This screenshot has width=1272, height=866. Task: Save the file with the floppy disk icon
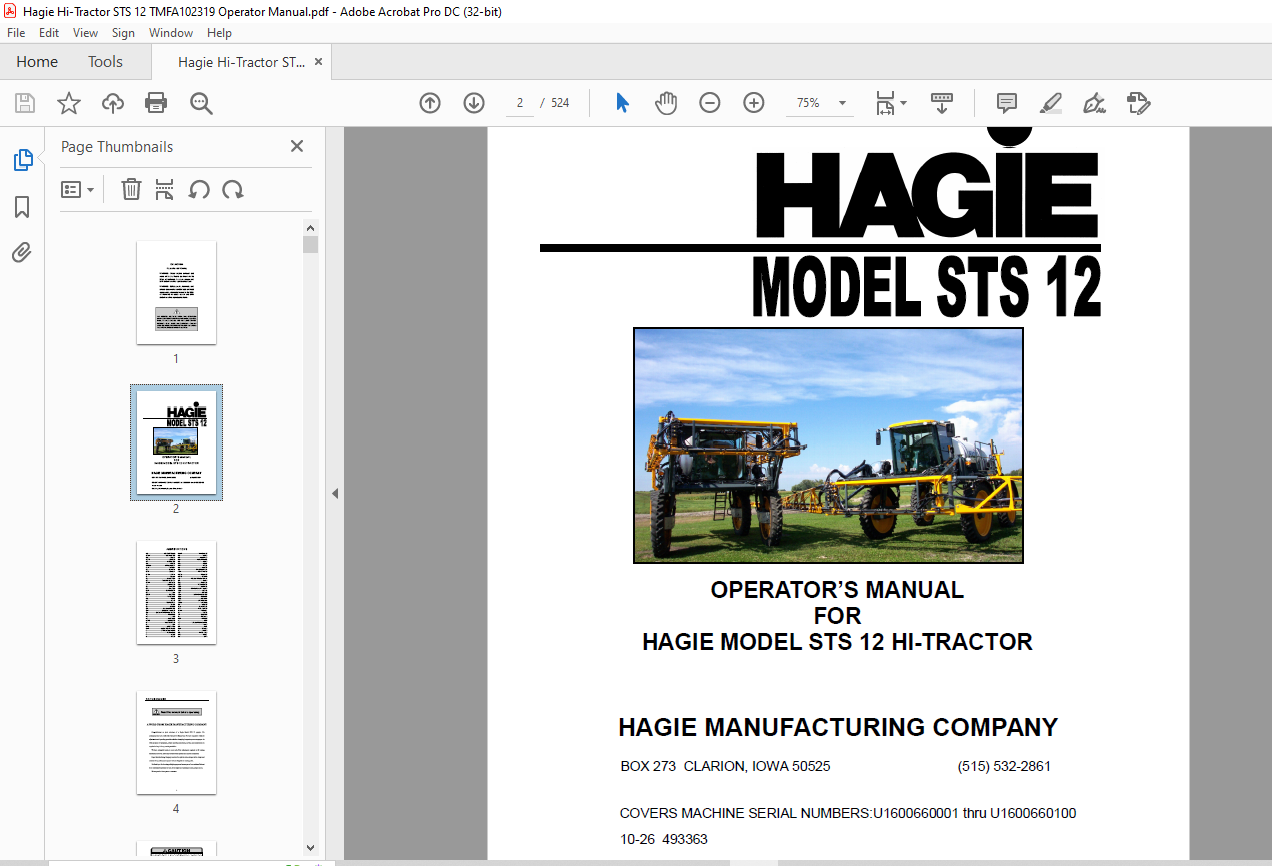(25, 103)
